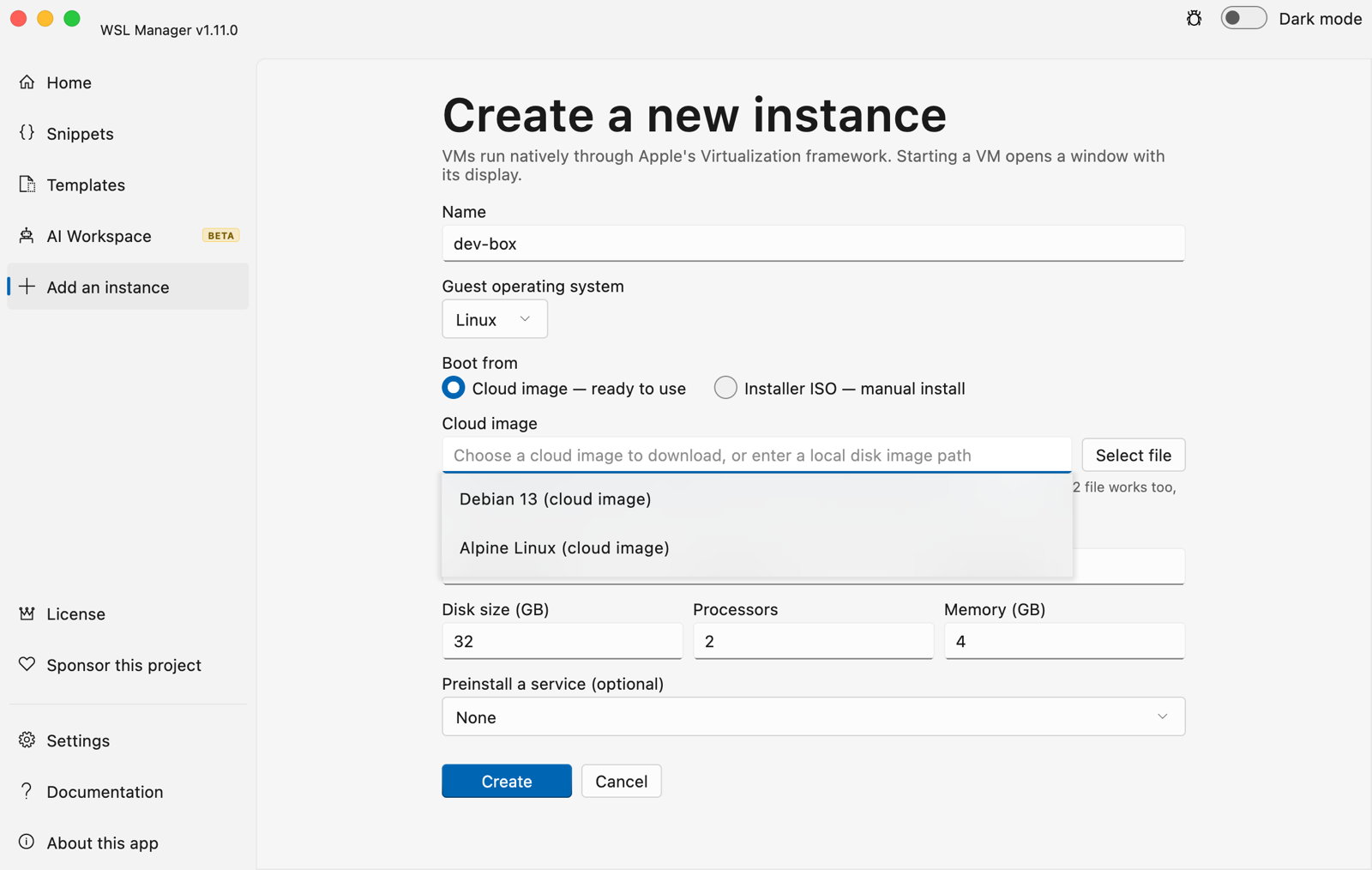1372x870 pixels.
Task: Click the Snippets curly braces icon
Action: coord(27,133)
